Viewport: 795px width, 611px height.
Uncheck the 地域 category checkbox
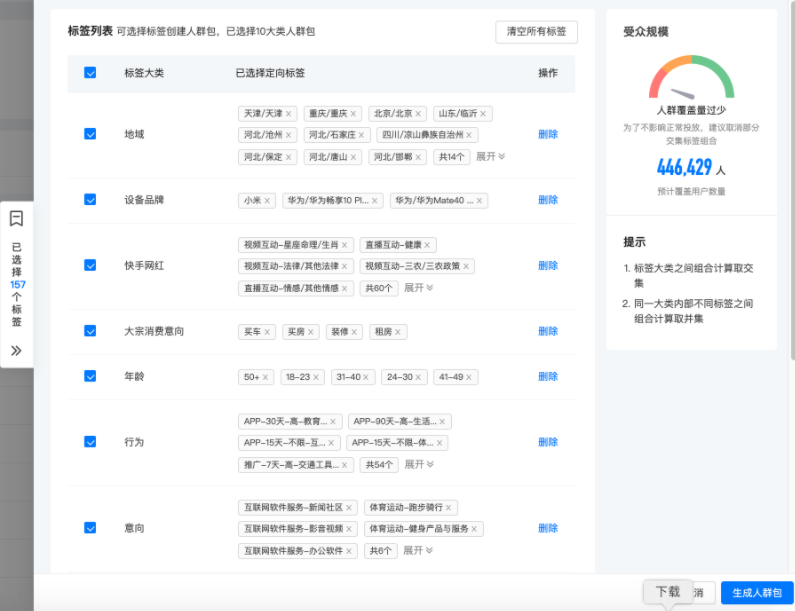click(x=90, y=134)
